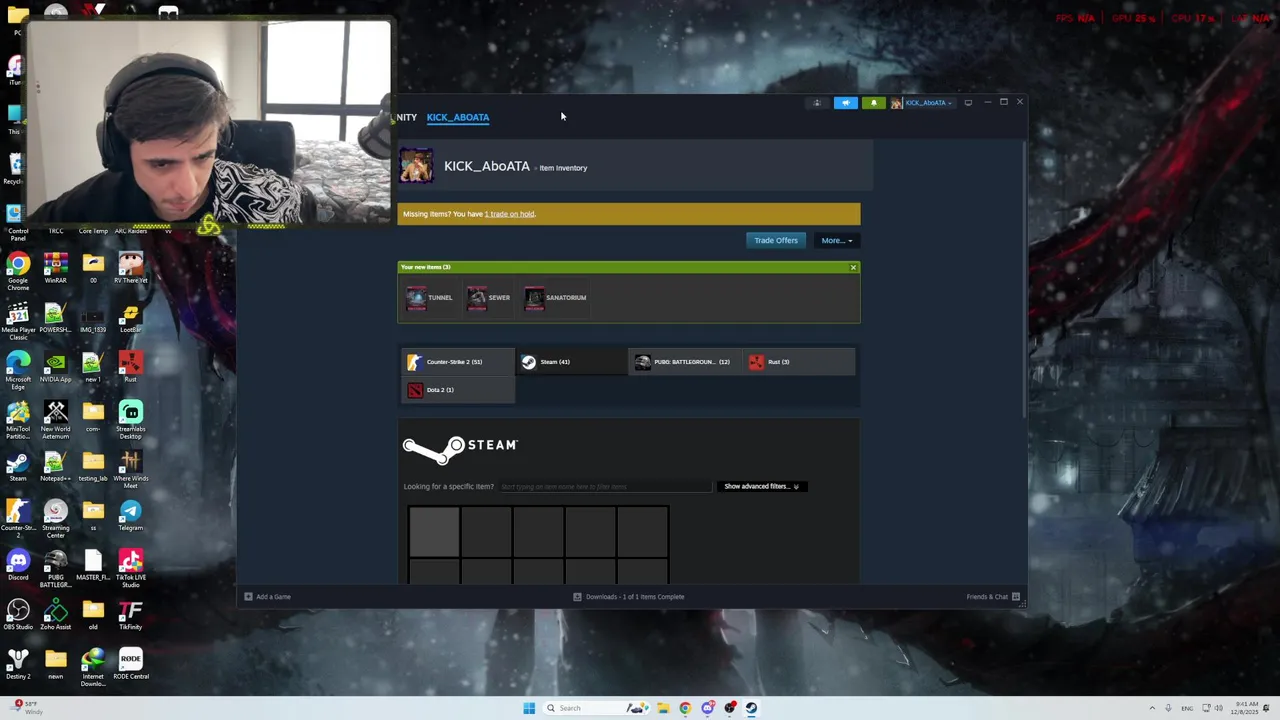
Task: Open Discord desktop shortcut
Action: tap(18, 565)
